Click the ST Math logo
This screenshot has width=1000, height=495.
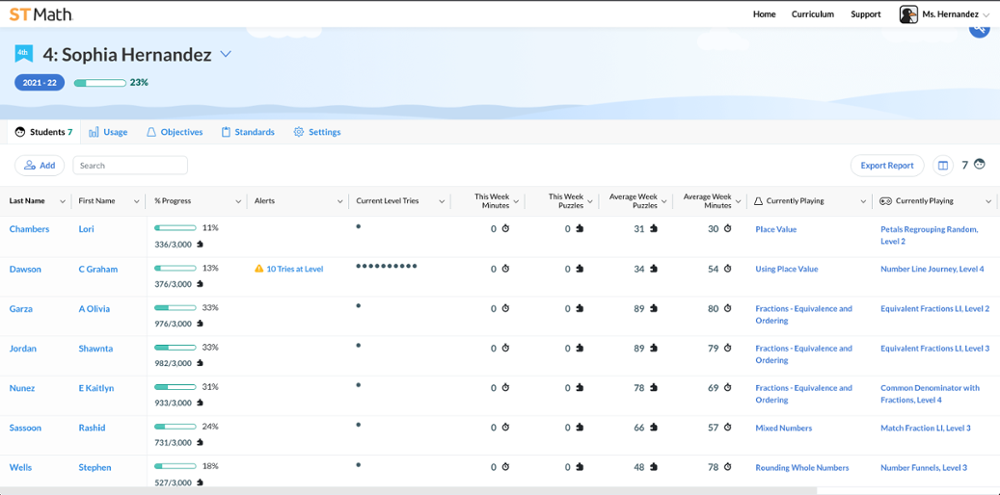coord(41,14)
